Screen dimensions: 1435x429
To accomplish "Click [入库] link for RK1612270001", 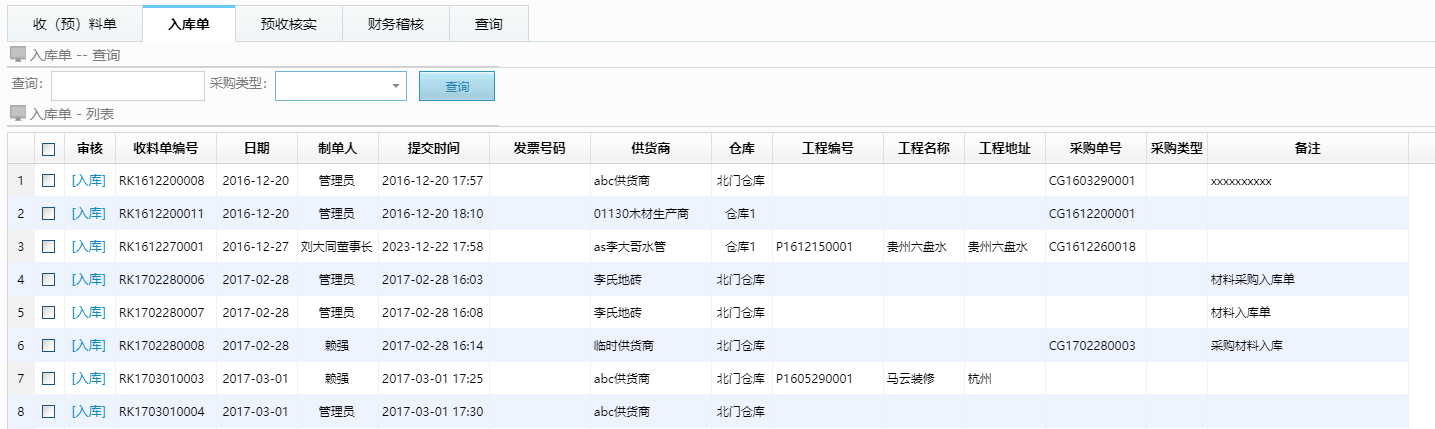I will point(88,247).
